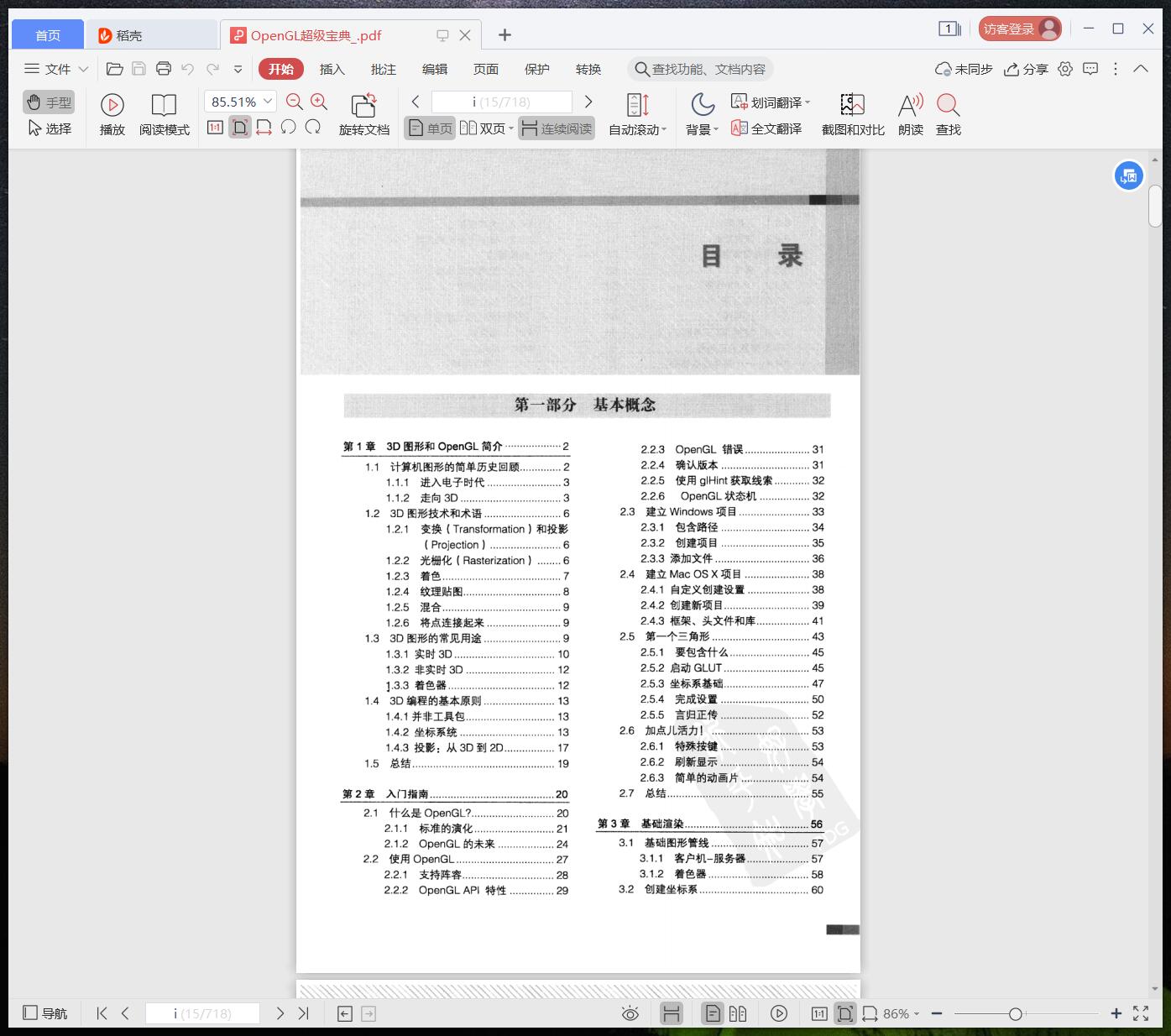Screen dimensions: 1171x1036
Task: Jump to last page in status bar
Action: pos(304,1013)
